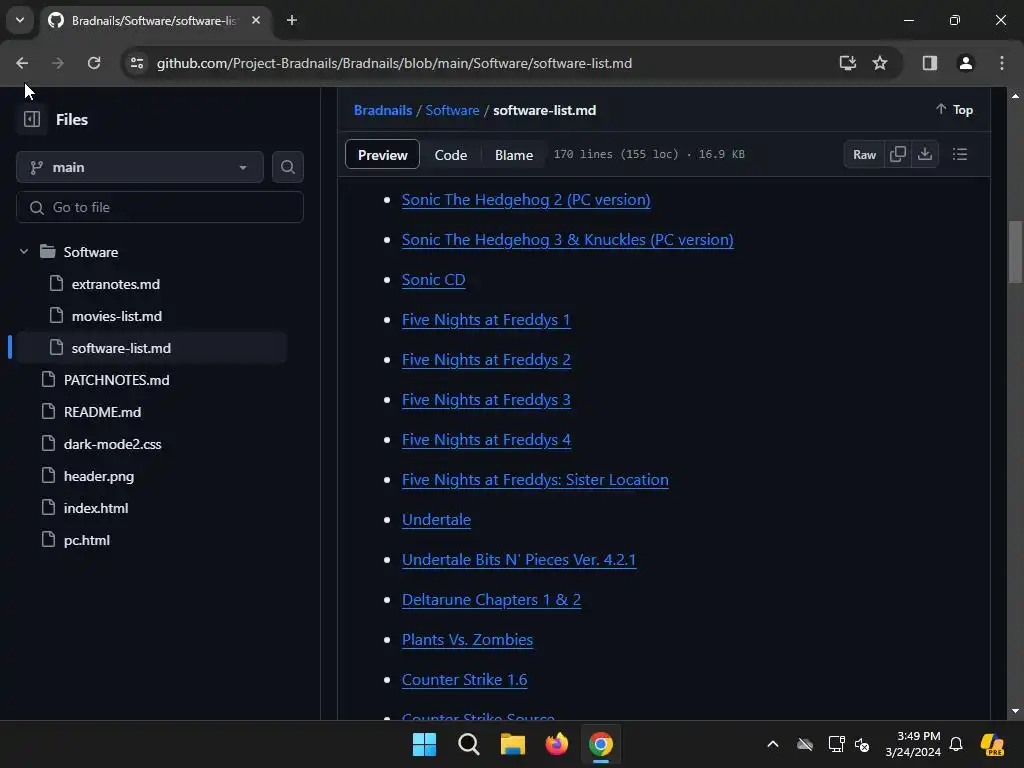The width and height of the screenshot is (1024, 768).
Task: Open Five Nights at Freddys: Sister Location link
Action: point(535,480)
